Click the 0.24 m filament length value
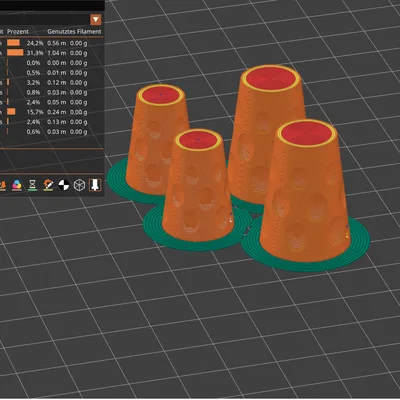The height and width of the screenshot is (400, 400). click(56, 112)
